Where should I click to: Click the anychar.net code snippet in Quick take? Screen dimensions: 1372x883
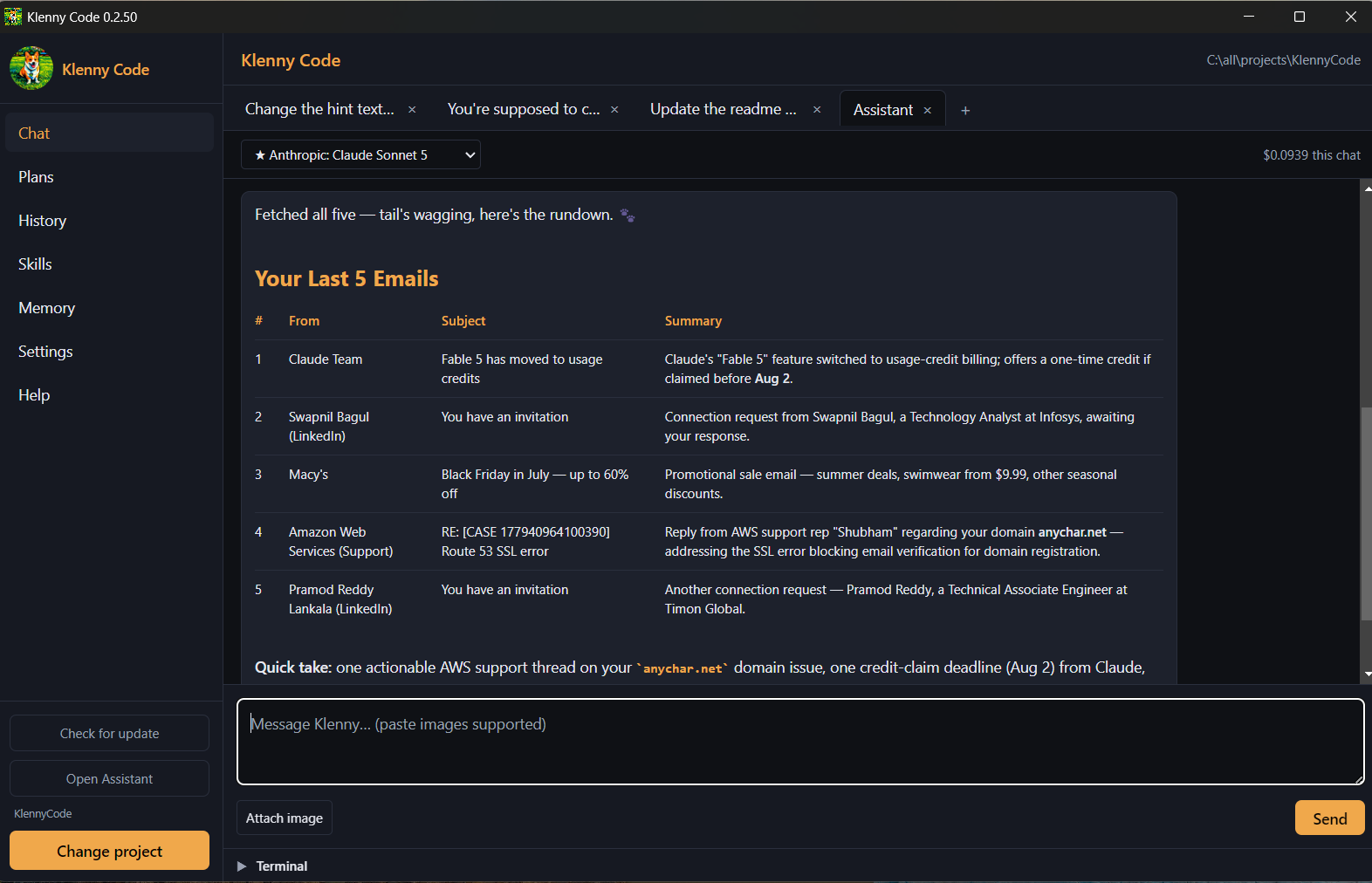pyautogui.click(x=683, y=668)
